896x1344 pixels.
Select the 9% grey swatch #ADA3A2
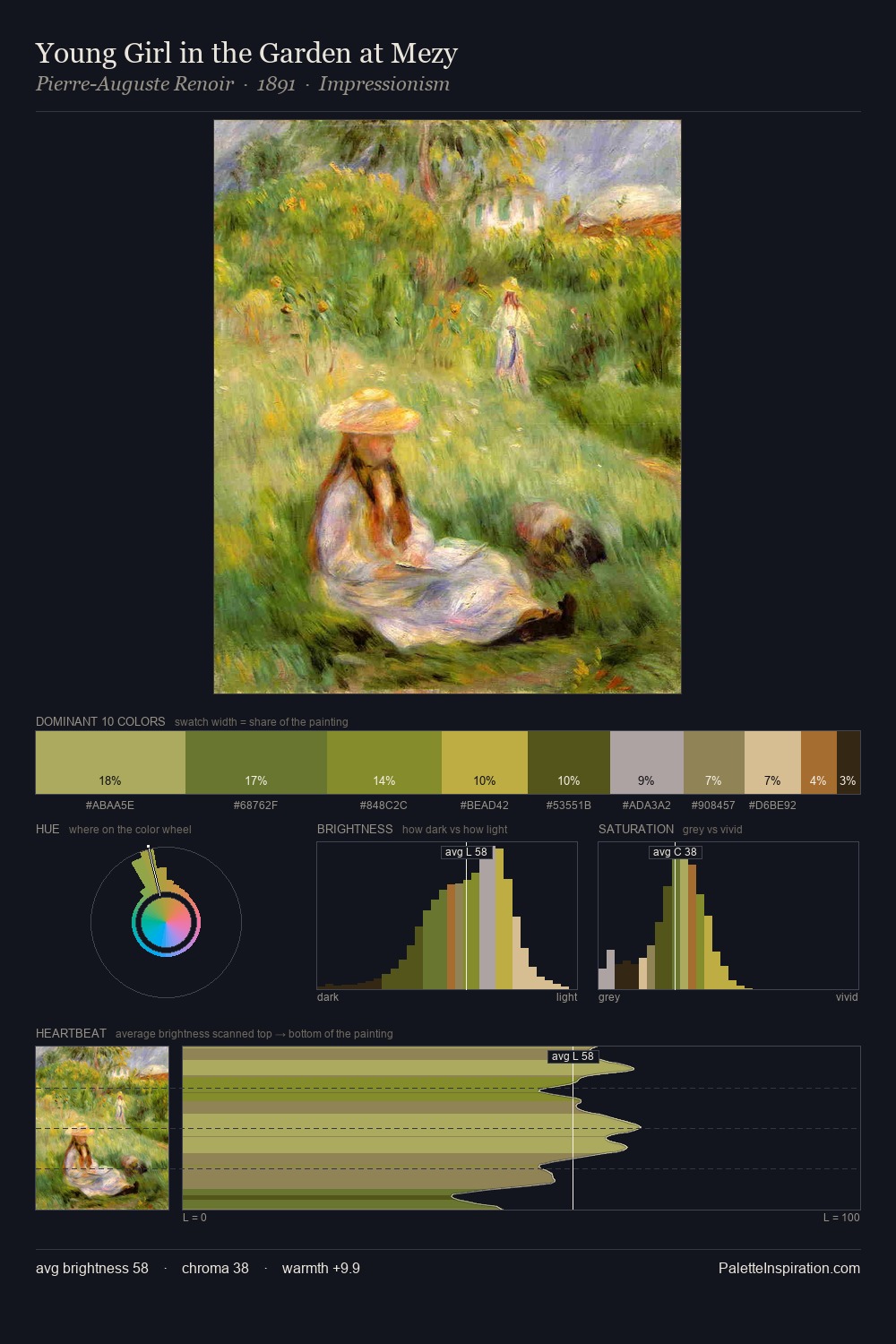click(647, 762)
